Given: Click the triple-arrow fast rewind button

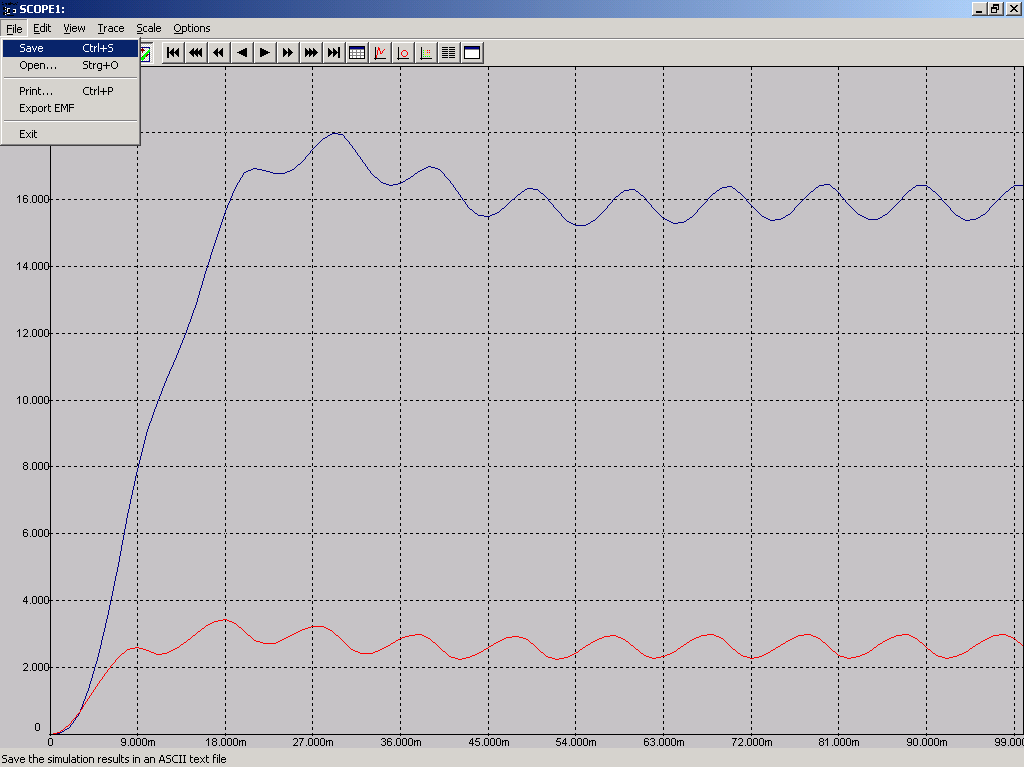Looking at the screenshot, I should click(x=196, y=53).
